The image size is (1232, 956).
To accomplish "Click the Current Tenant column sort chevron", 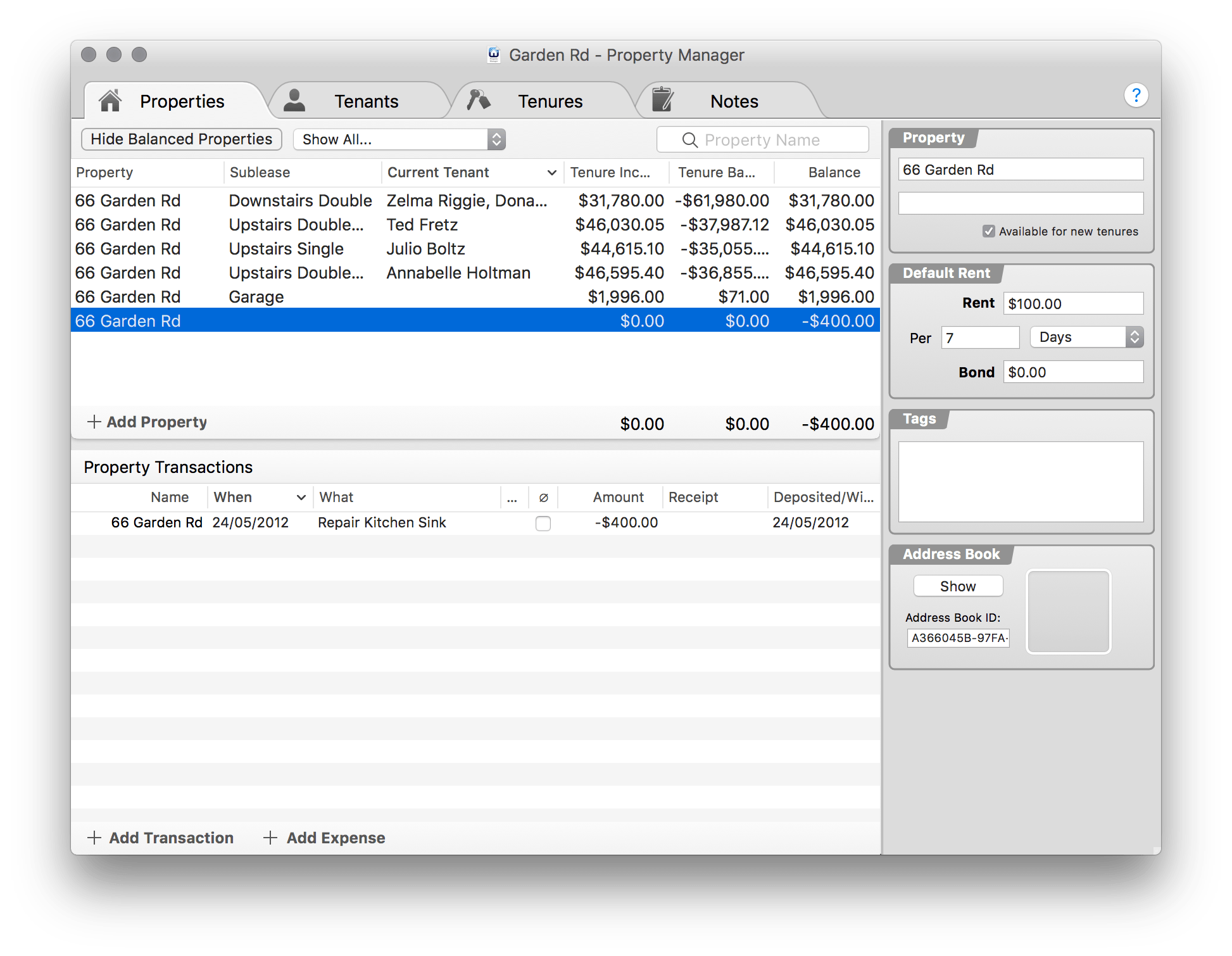I will pos(551,173).
